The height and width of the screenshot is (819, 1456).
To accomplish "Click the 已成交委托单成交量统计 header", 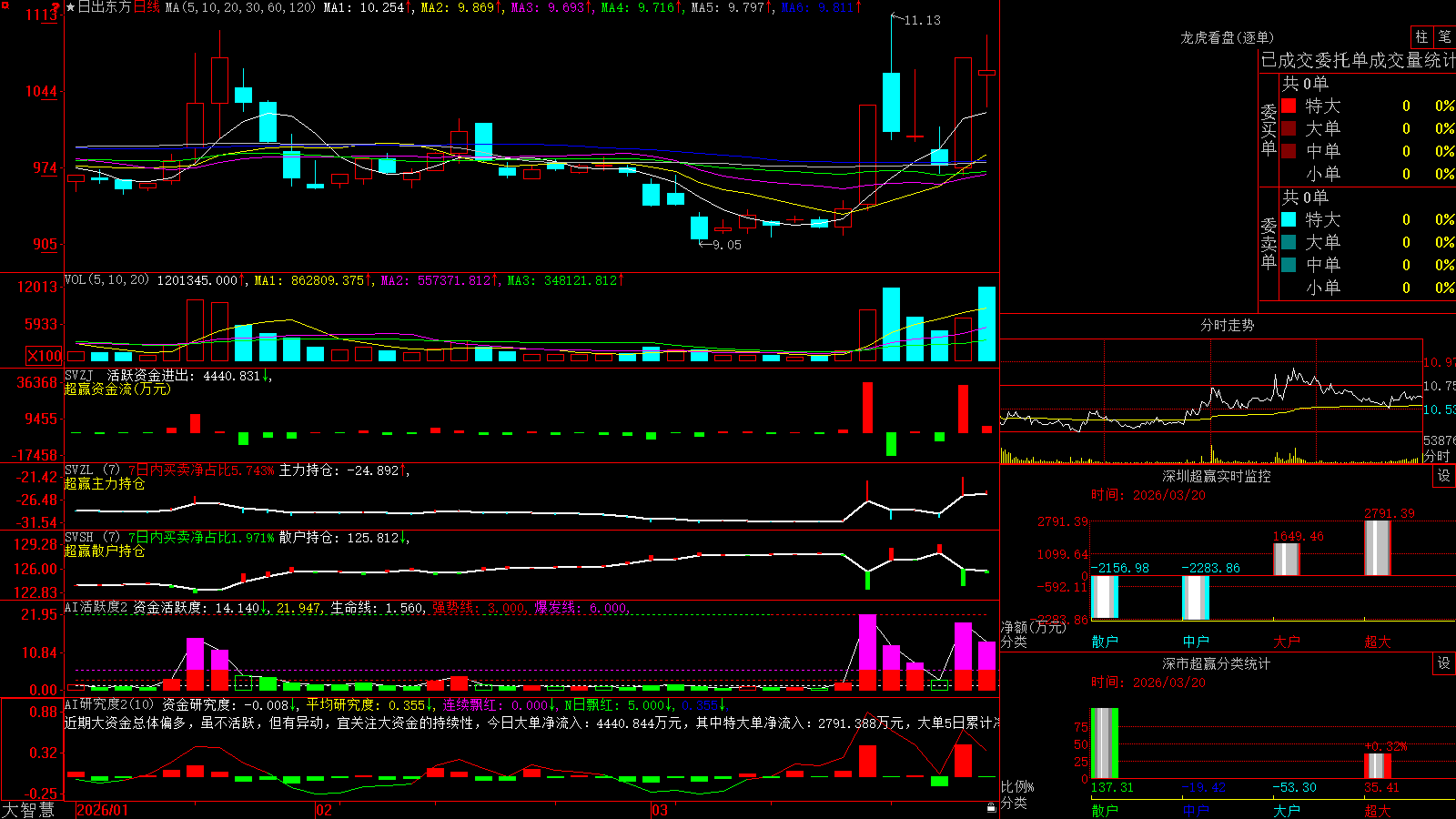I will pos(1358,60).
